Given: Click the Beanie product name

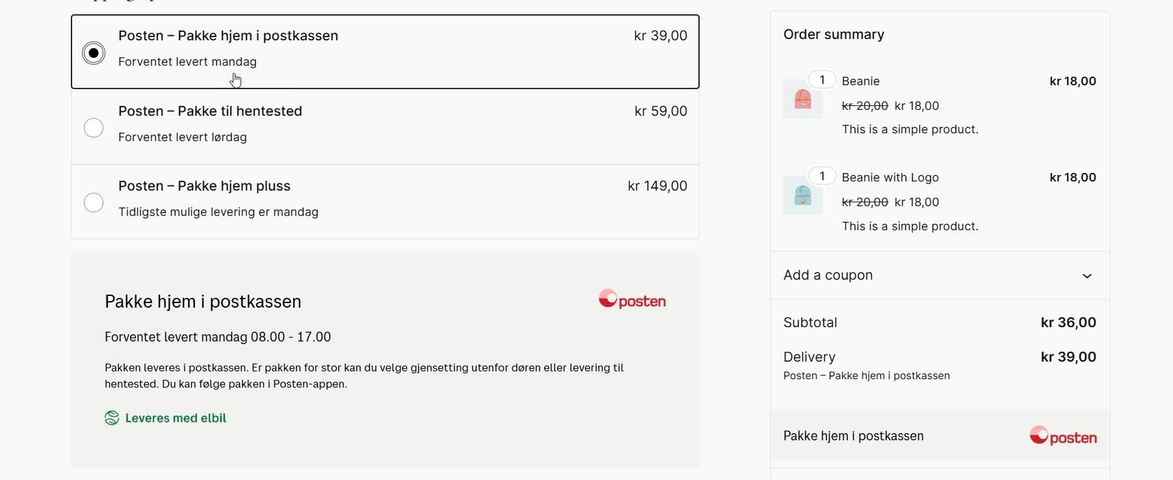Looking at the screenshot, I should coord(860,81).
